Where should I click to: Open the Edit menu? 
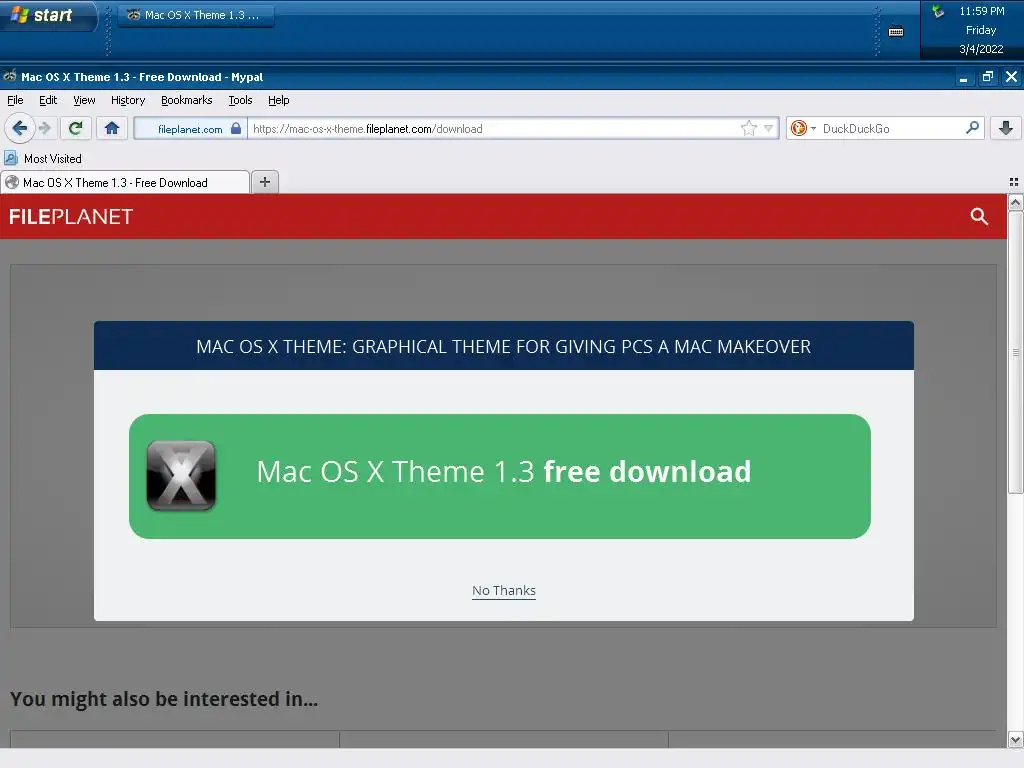point(48,100)
